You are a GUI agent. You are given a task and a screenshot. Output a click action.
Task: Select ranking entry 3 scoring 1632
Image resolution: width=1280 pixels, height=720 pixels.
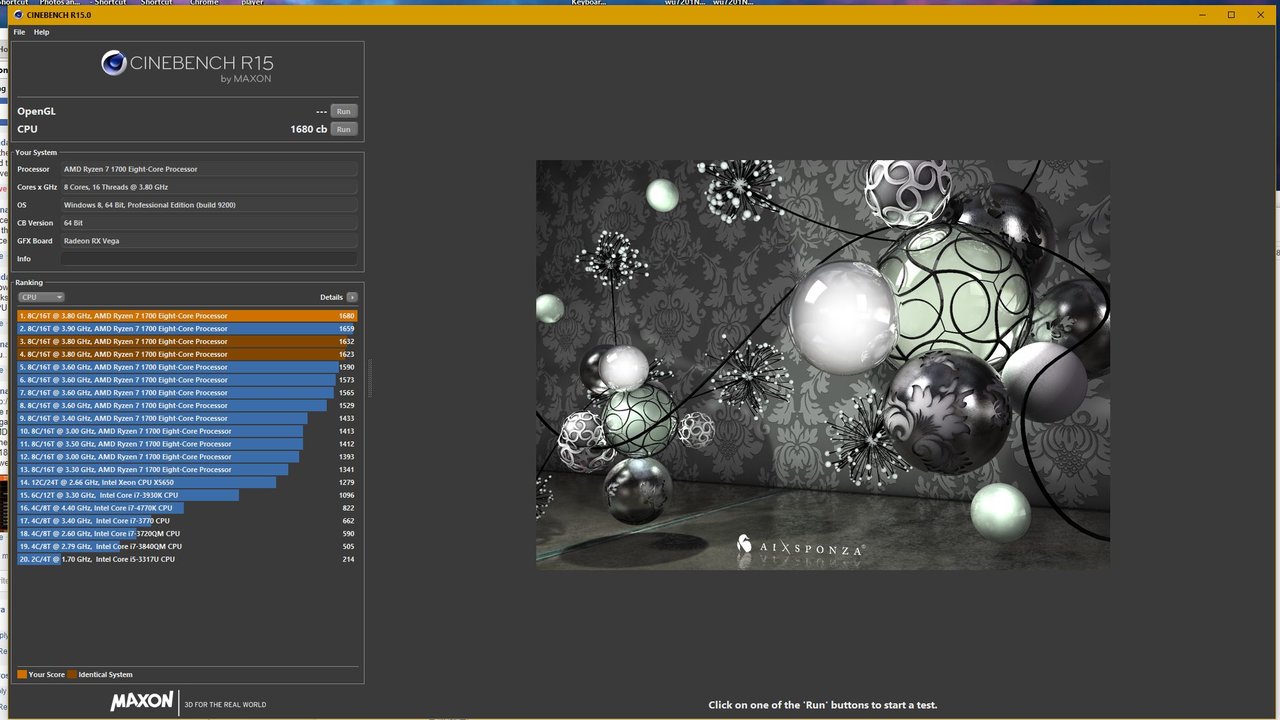(187, 341)
